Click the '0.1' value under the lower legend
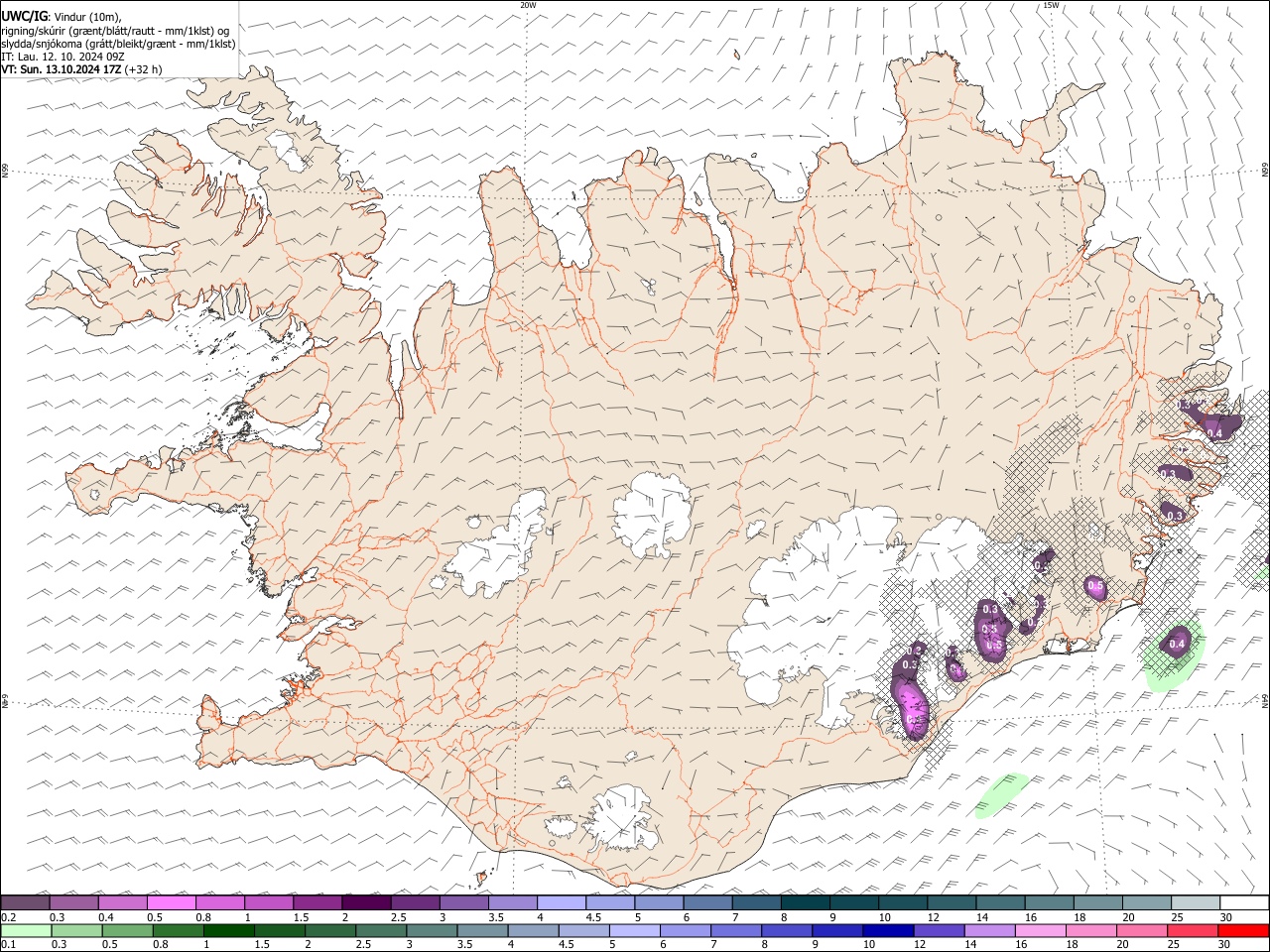 [9, 945]
